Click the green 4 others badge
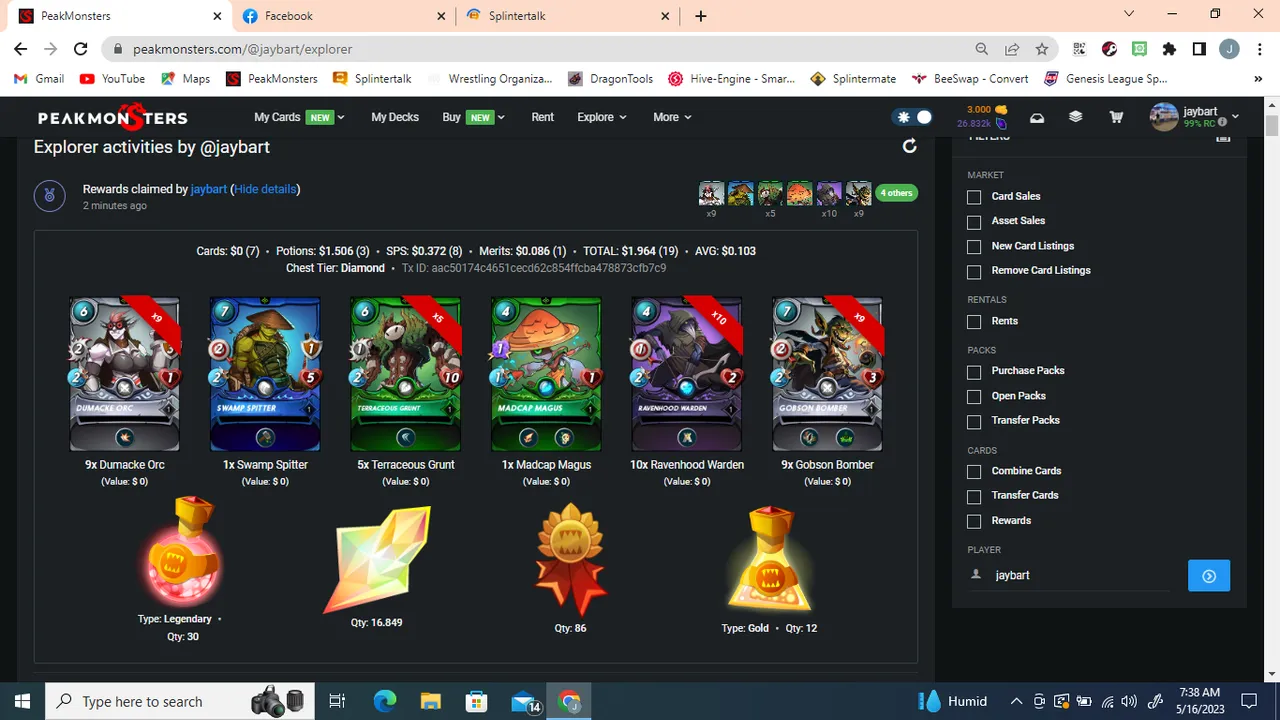Viewport: 1280px width, 720px height. tap(897, 193)
